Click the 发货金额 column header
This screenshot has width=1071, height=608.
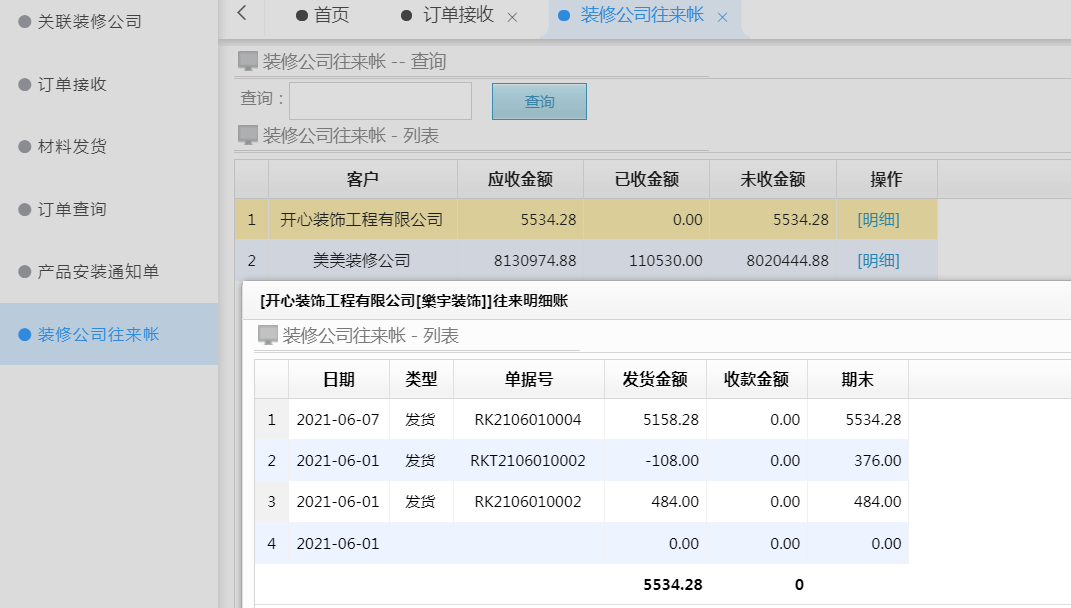click(655, 380)
